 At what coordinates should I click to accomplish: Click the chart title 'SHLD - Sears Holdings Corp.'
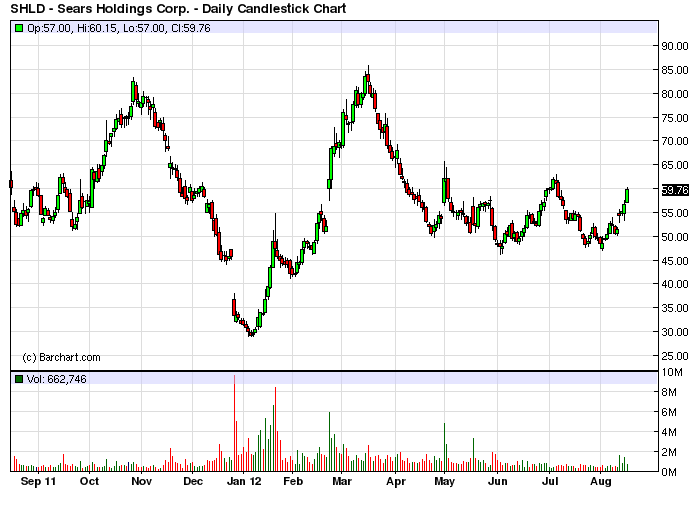tap(100, 8)
